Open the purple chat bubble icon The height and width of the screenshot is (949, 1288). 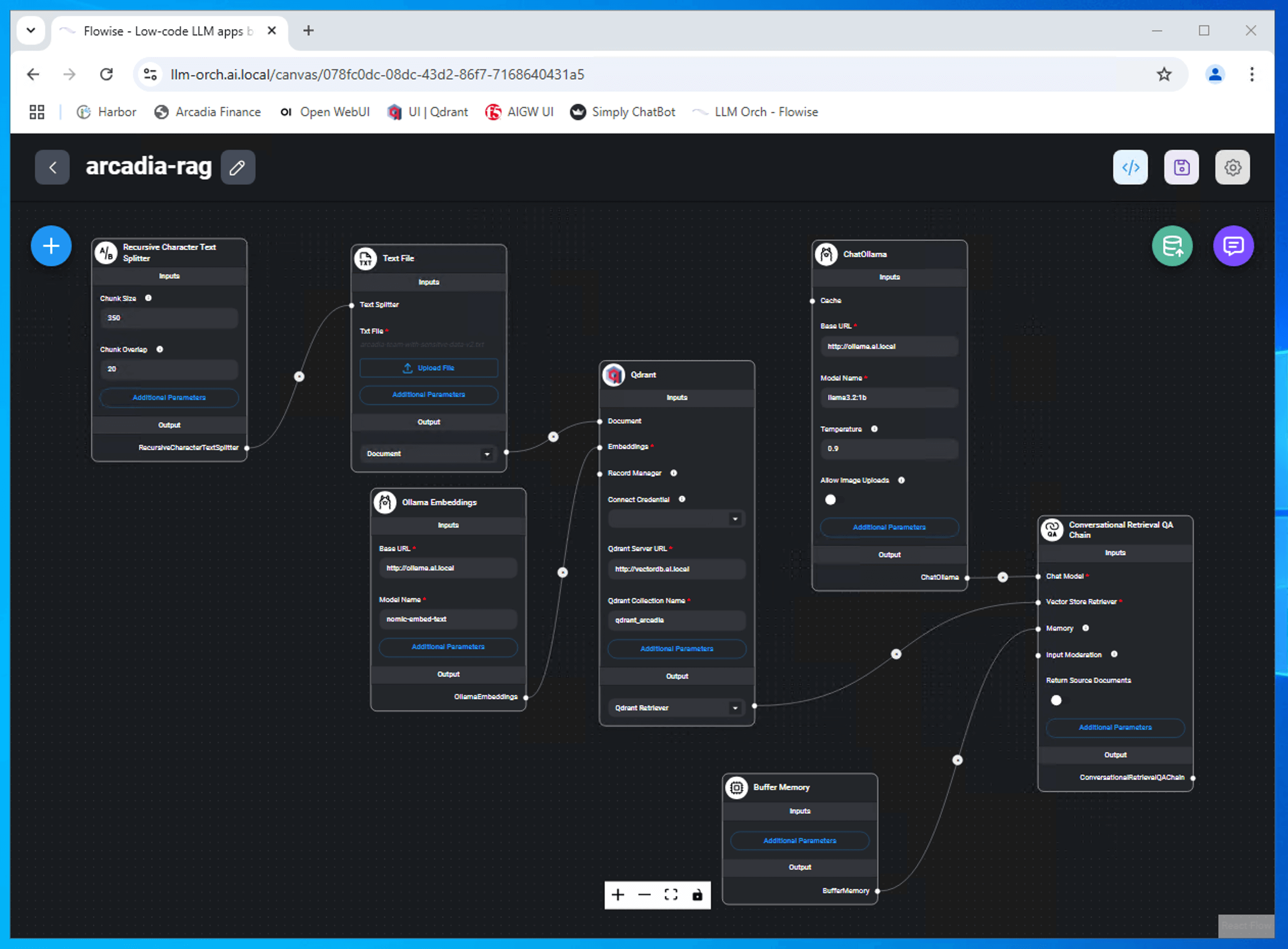coord(1233,246)
